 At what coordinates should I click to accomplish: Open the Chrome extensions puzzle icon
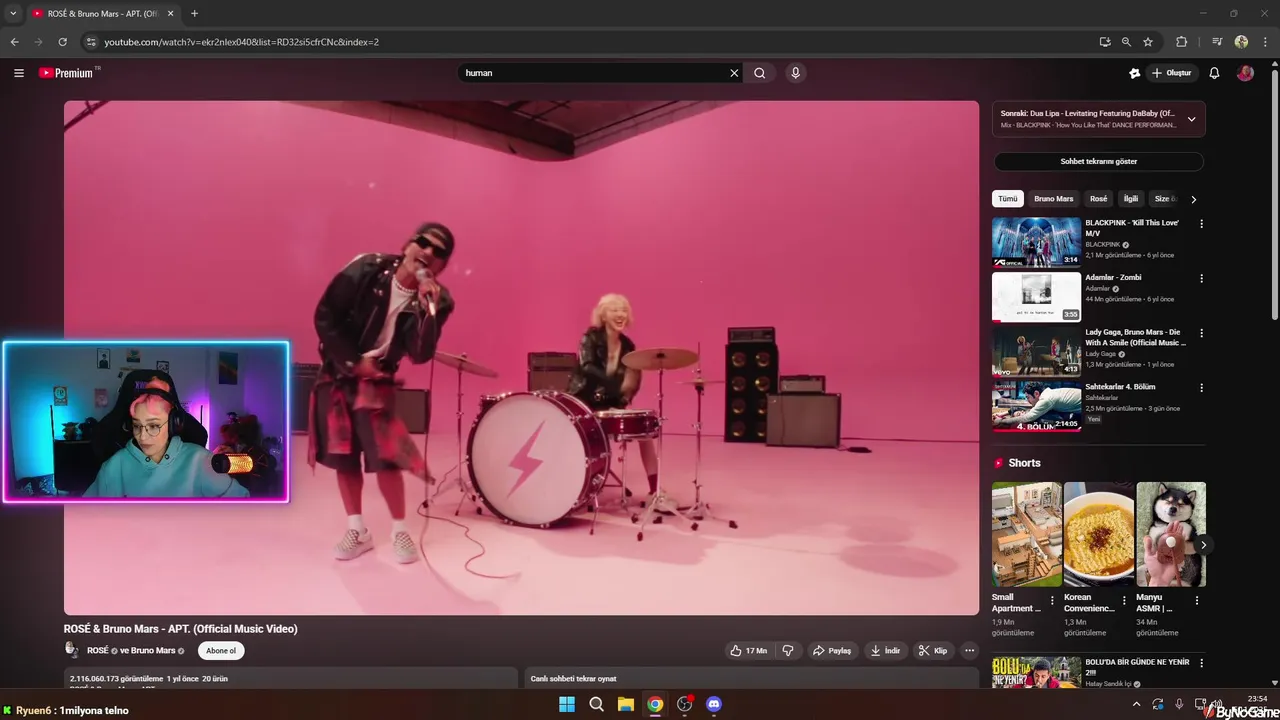tap(1181, 42)
